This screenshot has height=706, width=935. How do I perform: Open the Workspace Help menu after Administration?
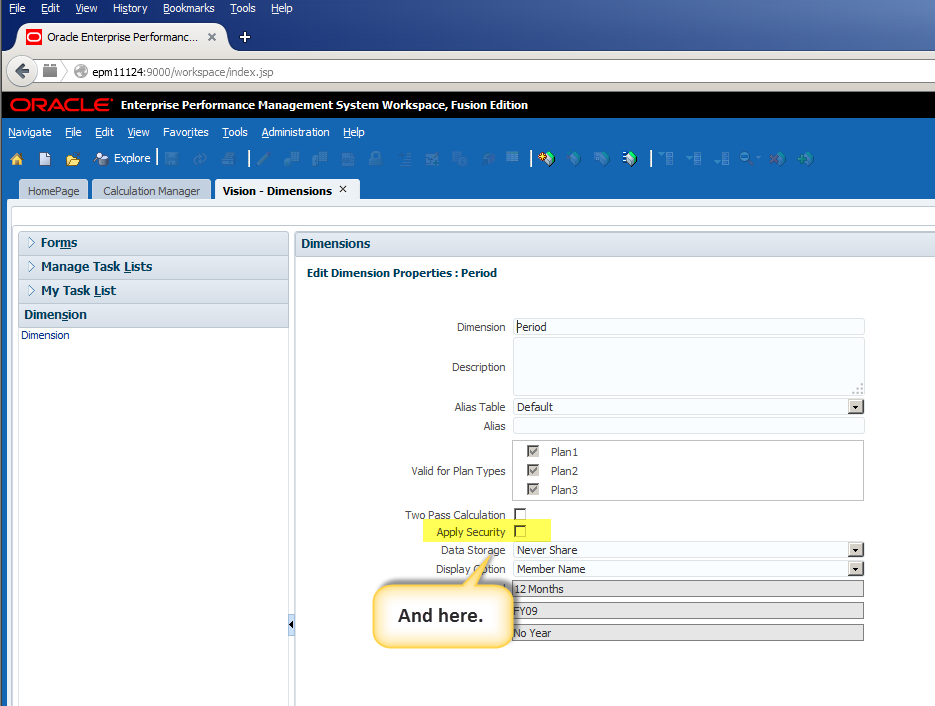354,132
